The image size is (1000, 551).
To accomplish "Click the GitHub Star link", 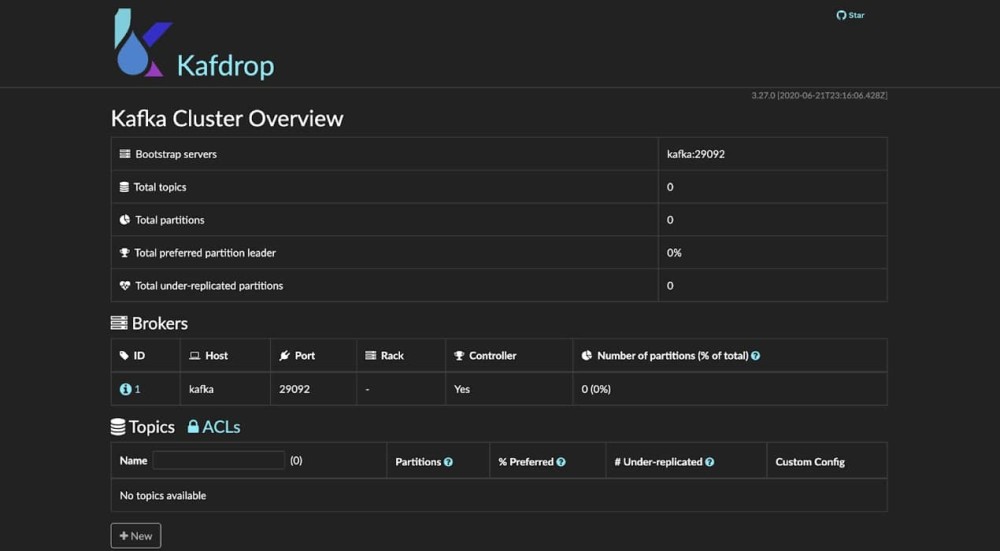I will coord(850,15).
